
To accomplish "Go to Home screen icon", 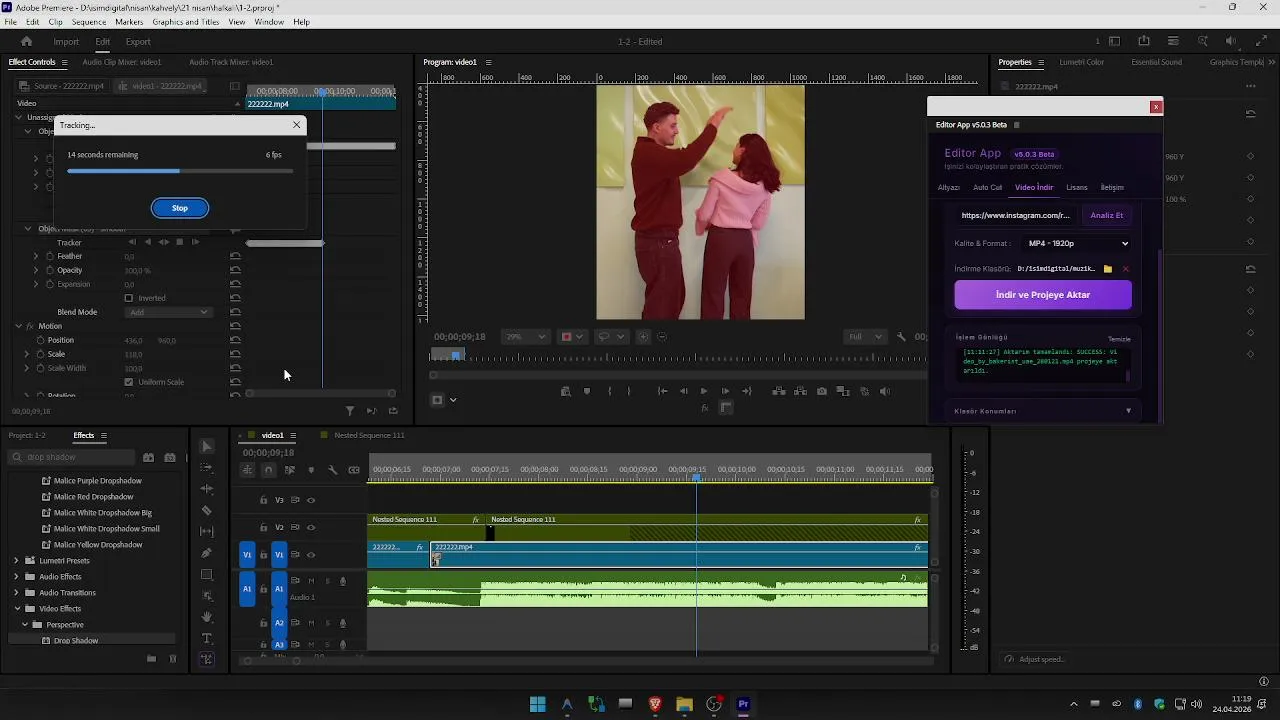I will (x=27, y=42).
